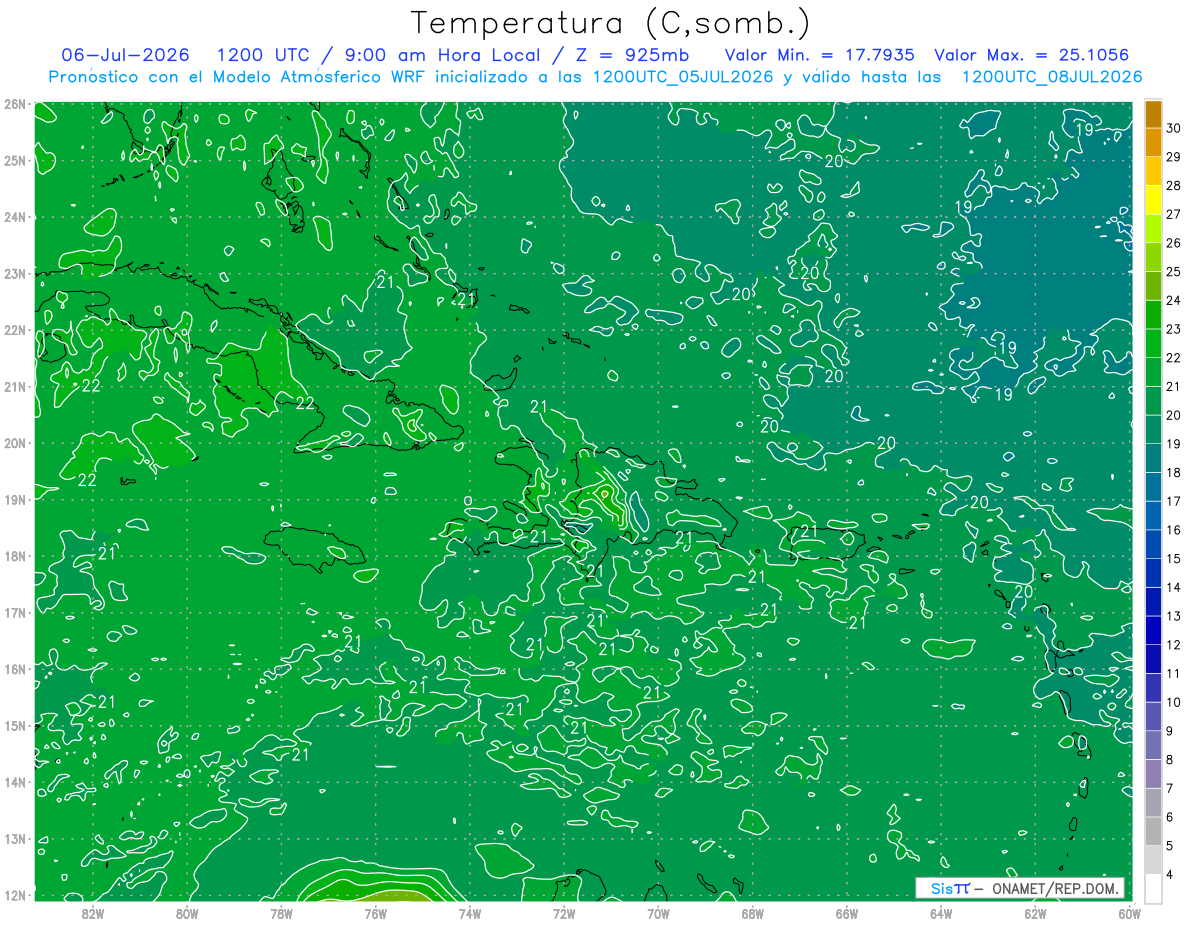Click the latitude axis label "14N"
This screenshot has height=927, width=1200.
click(14, 782)
